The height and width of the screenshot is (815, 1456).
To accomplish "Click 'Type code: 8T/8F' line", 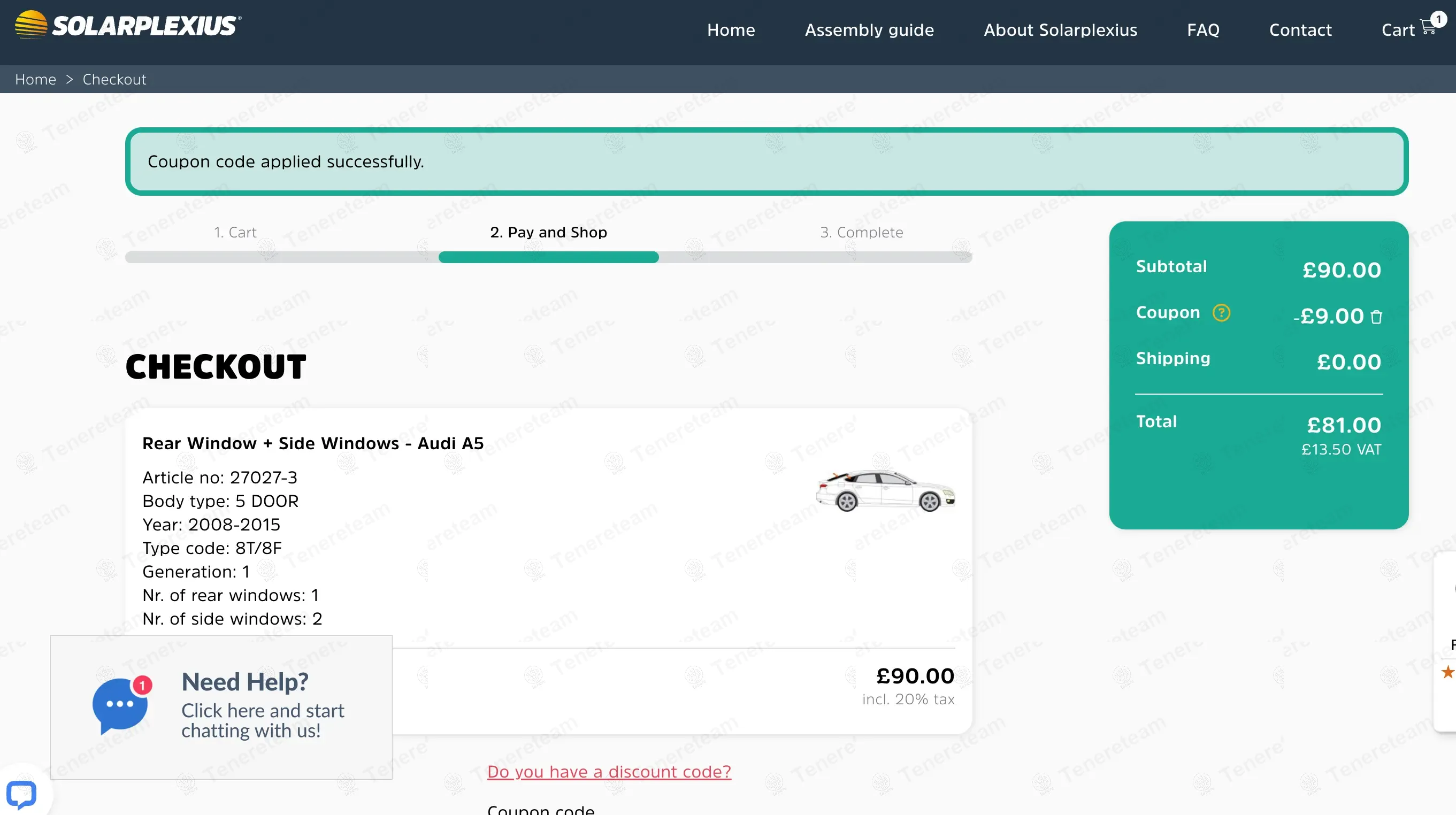I will [212, 548].
